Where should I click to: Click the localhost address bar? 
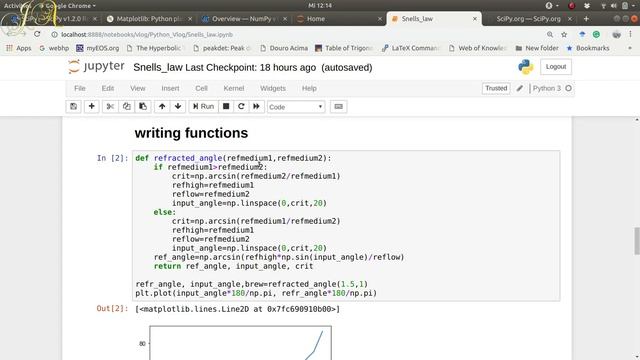[x=294, y=35]
